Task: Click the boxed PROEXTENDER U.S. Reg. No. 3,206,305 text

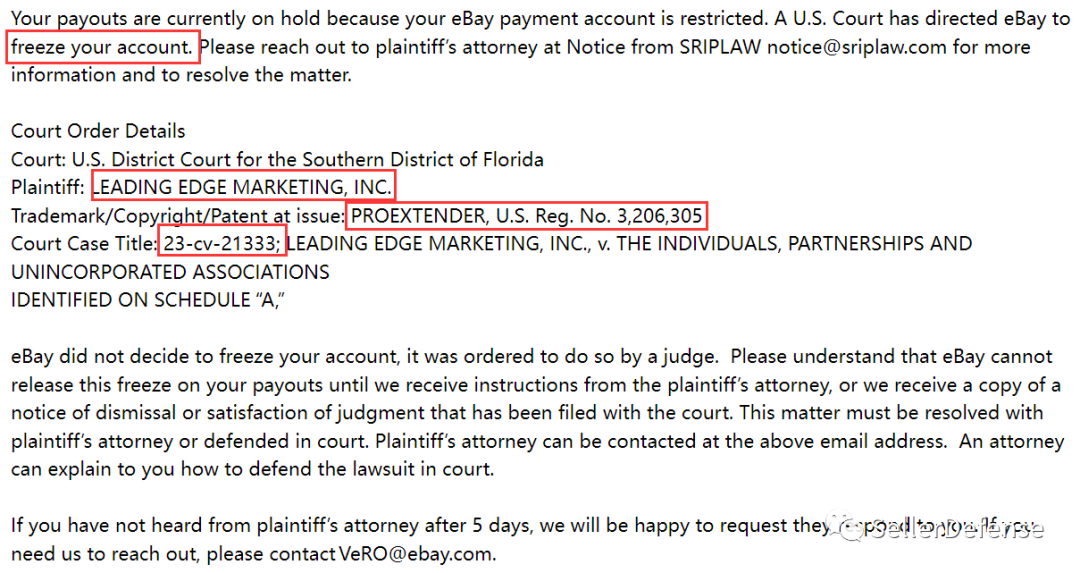Action: click(x=527, y=216)
